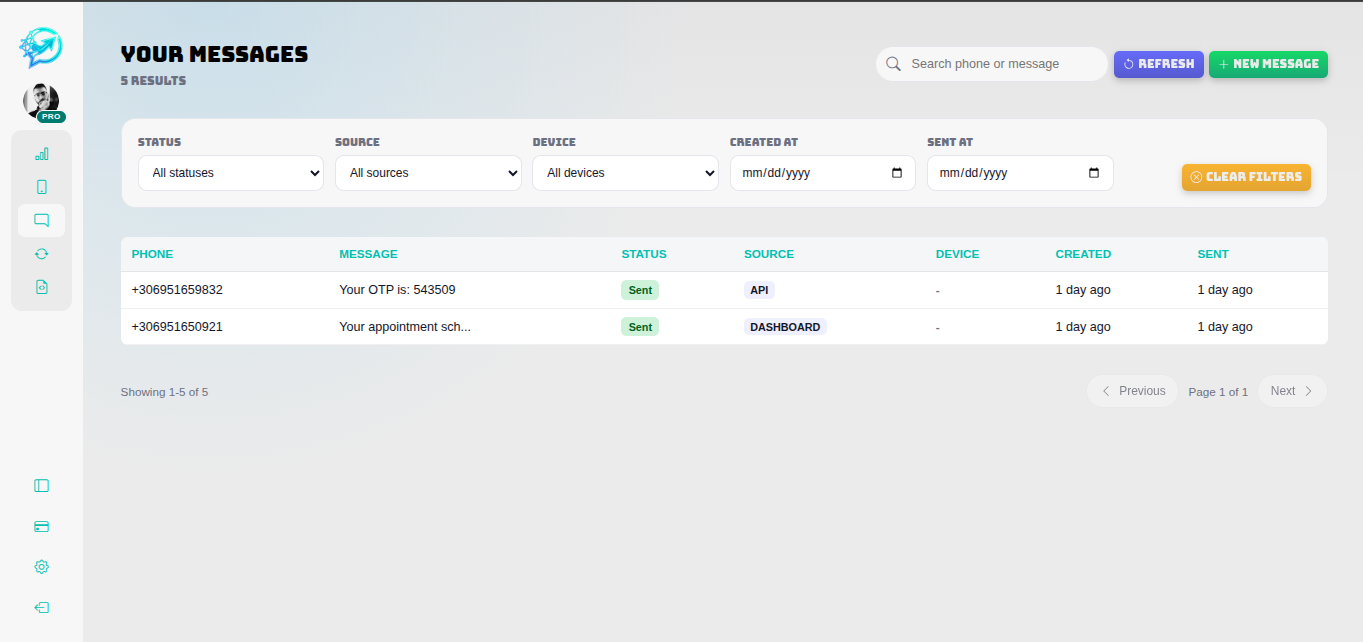Click the DASHBOARD source tag
This screenshot has width=1363, height=642.
click(x=785, y=327)
